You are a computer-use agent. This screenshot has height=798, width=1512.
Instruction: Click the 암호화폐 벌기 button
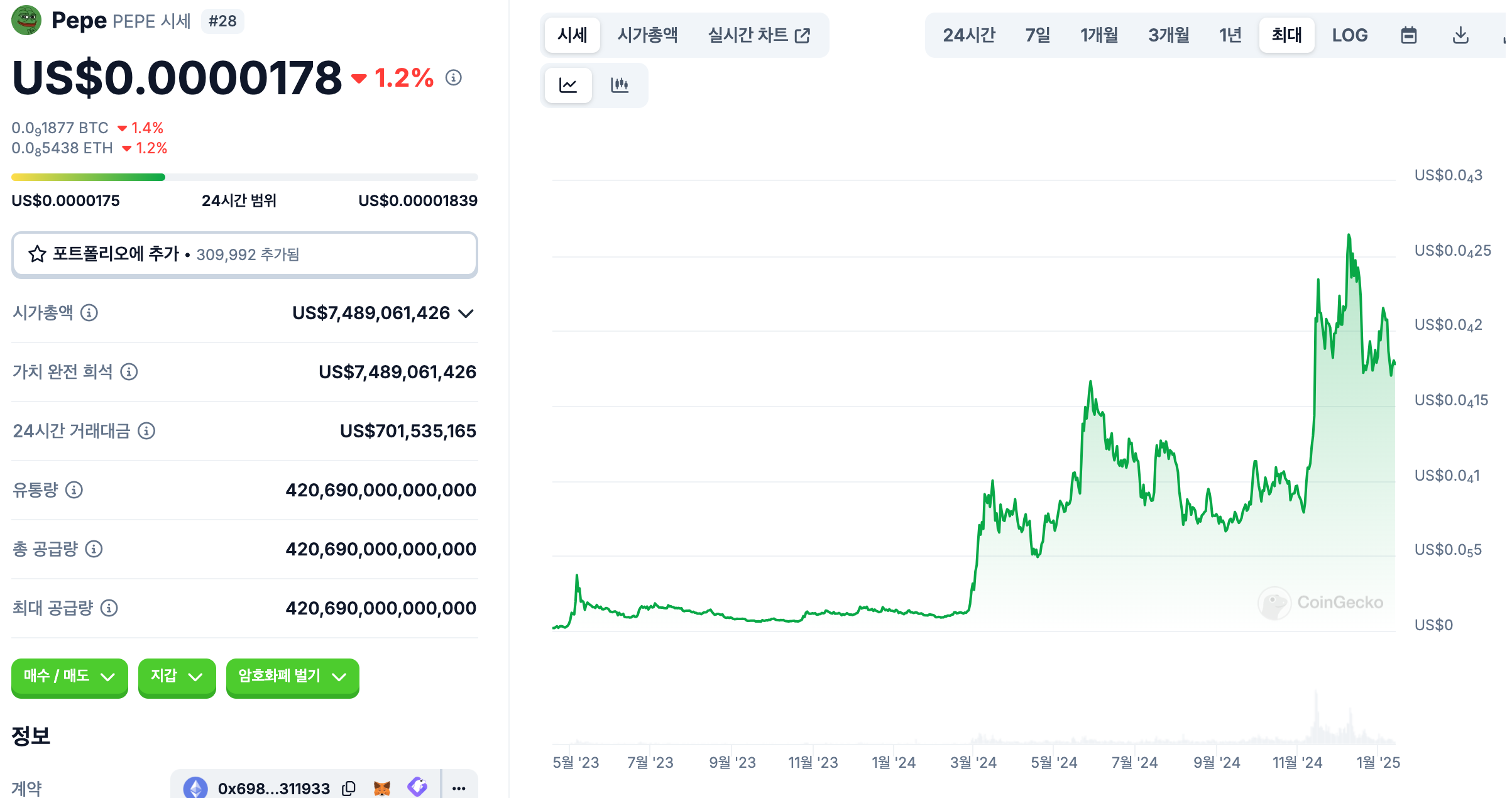tap(292, 677)
